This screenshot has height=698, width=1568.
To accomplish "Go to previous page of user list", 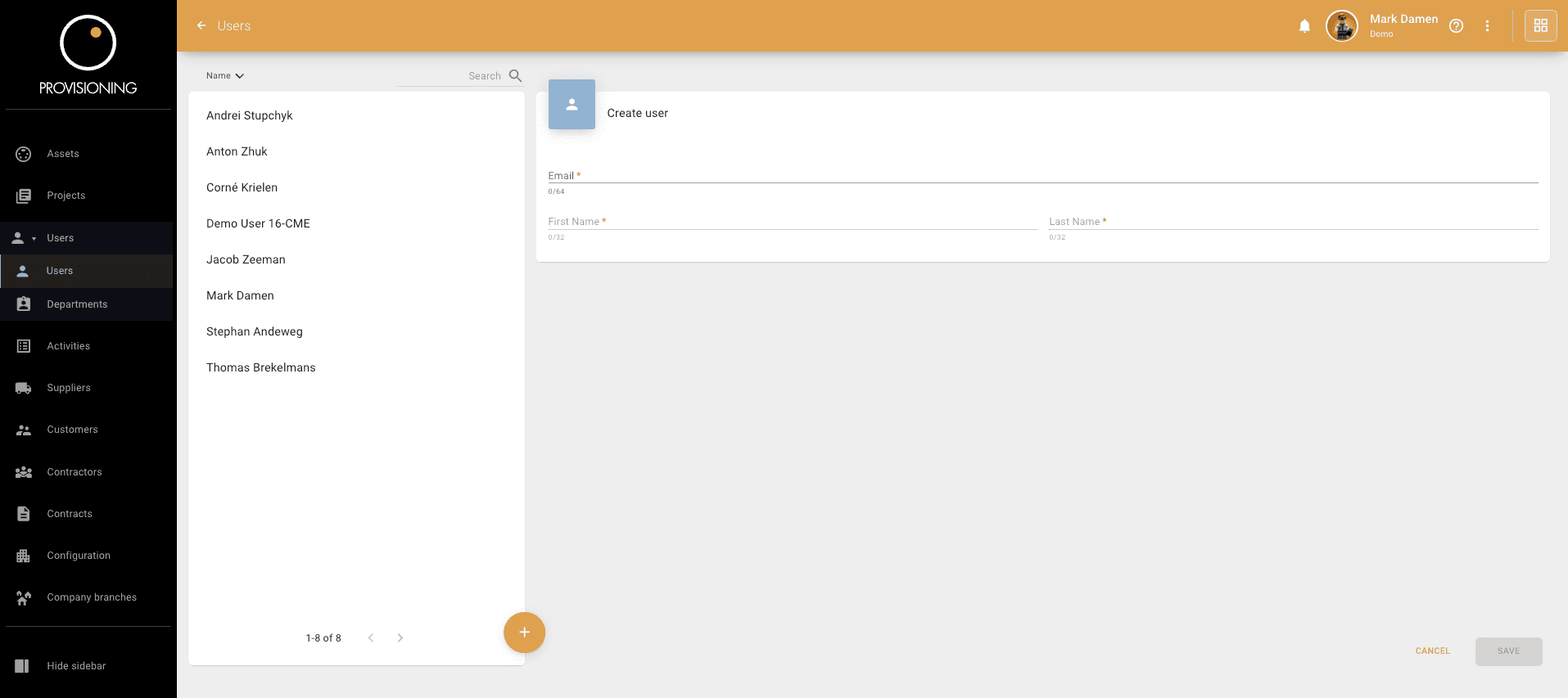I will tap(371, 637).
